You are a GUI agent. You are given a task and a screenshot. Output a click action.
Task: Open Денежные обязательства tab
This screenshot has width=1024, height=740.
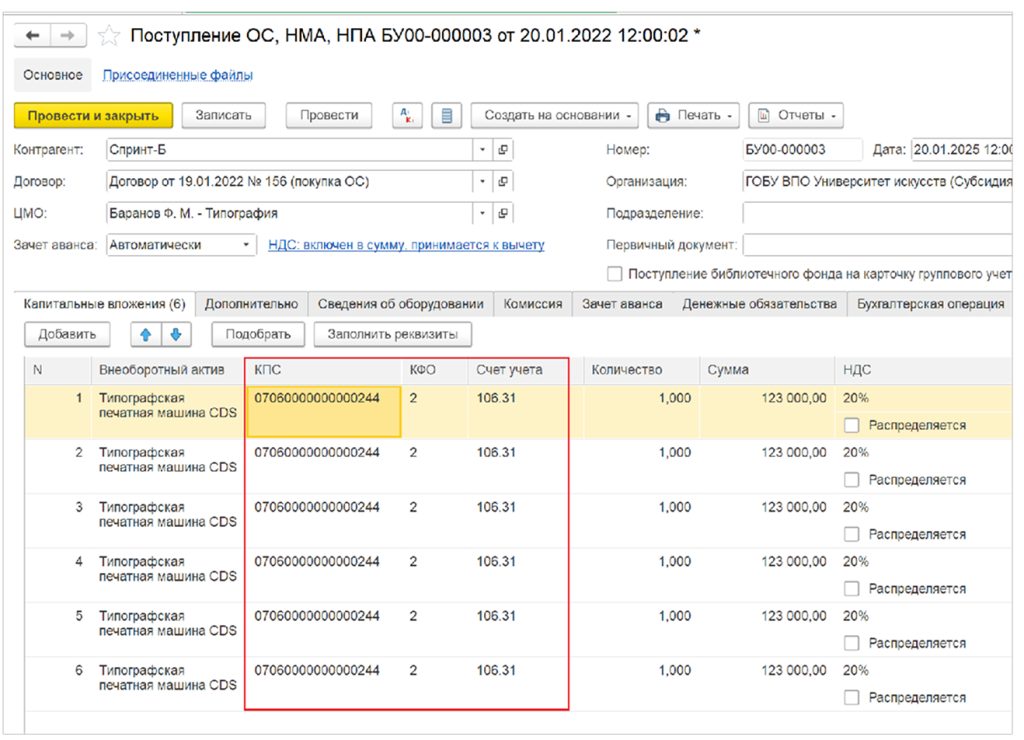click(x=760, y=304)
